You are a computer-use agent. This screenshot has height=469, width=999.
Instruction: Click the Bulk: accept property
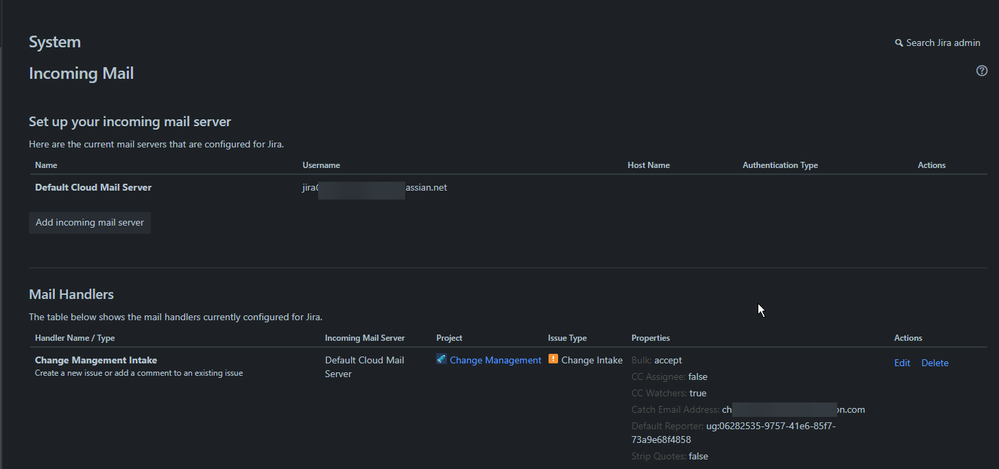[656, 361]
